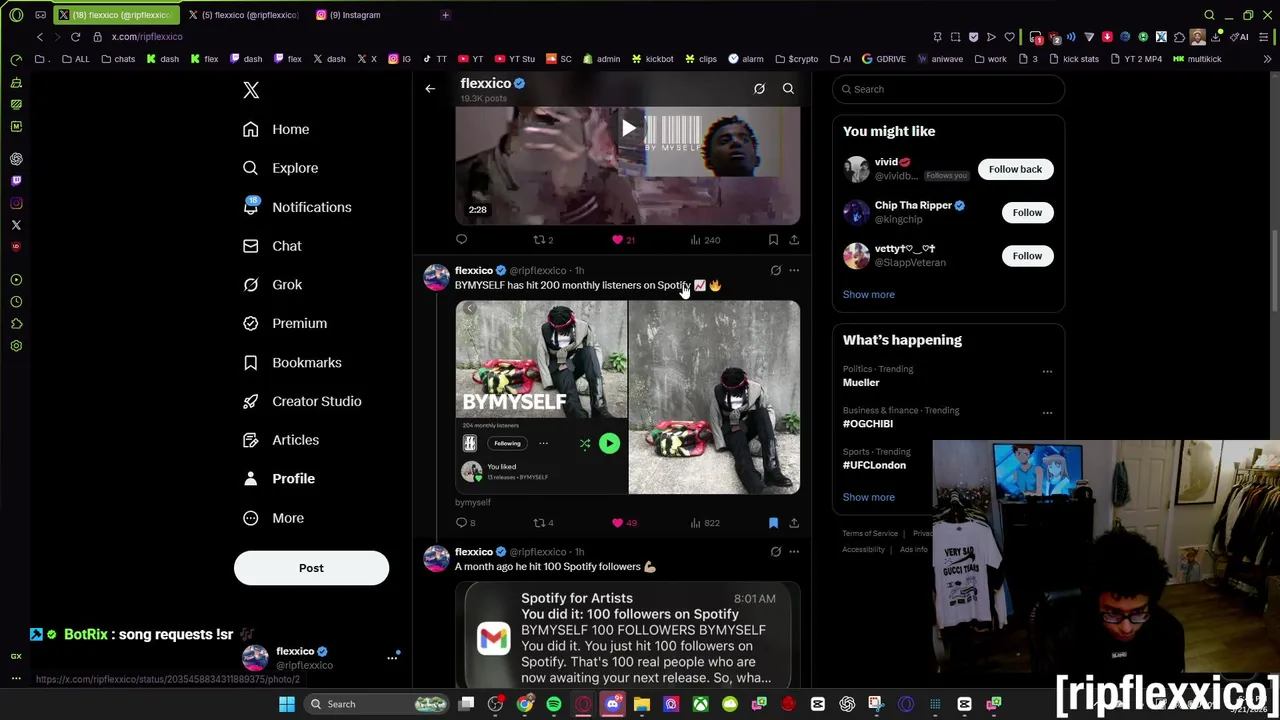The width and height of the screenshot is (1280, 720).
Task: Remove bookmark on 200 listeners post
Action: point(773,523)
